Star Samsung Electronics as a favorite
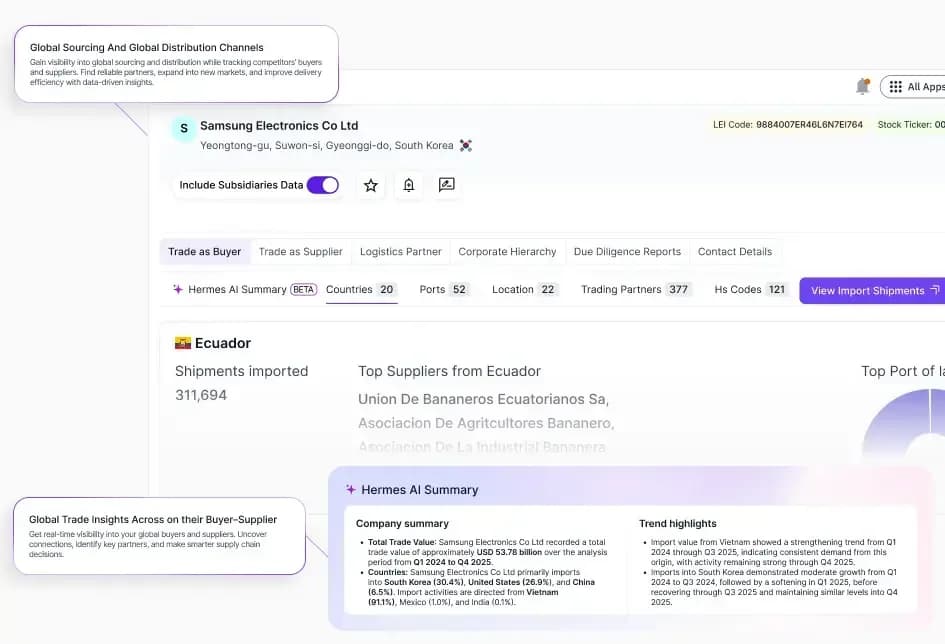Viewport: 945px width, 644px height. (x=371, y=185)
